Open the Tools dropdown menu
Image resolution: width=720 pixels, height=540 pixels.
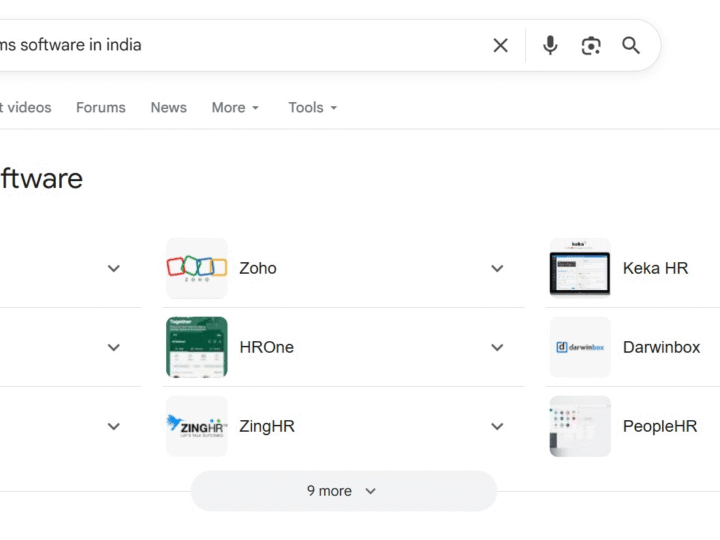(x=312, y=107)
